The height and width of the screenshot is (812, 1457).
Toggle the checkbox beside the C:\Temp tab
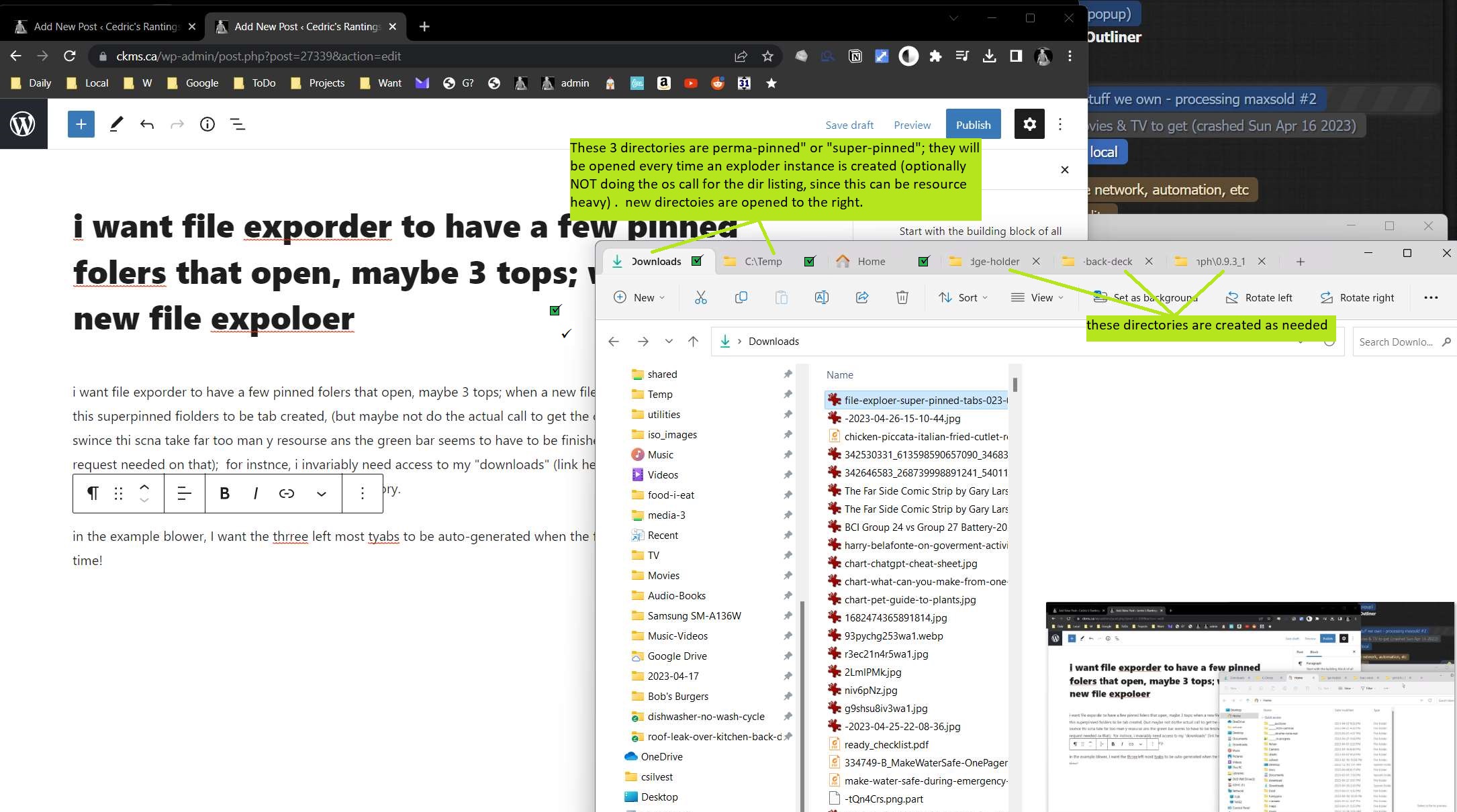pyautogui.click(x=810, y=261)
